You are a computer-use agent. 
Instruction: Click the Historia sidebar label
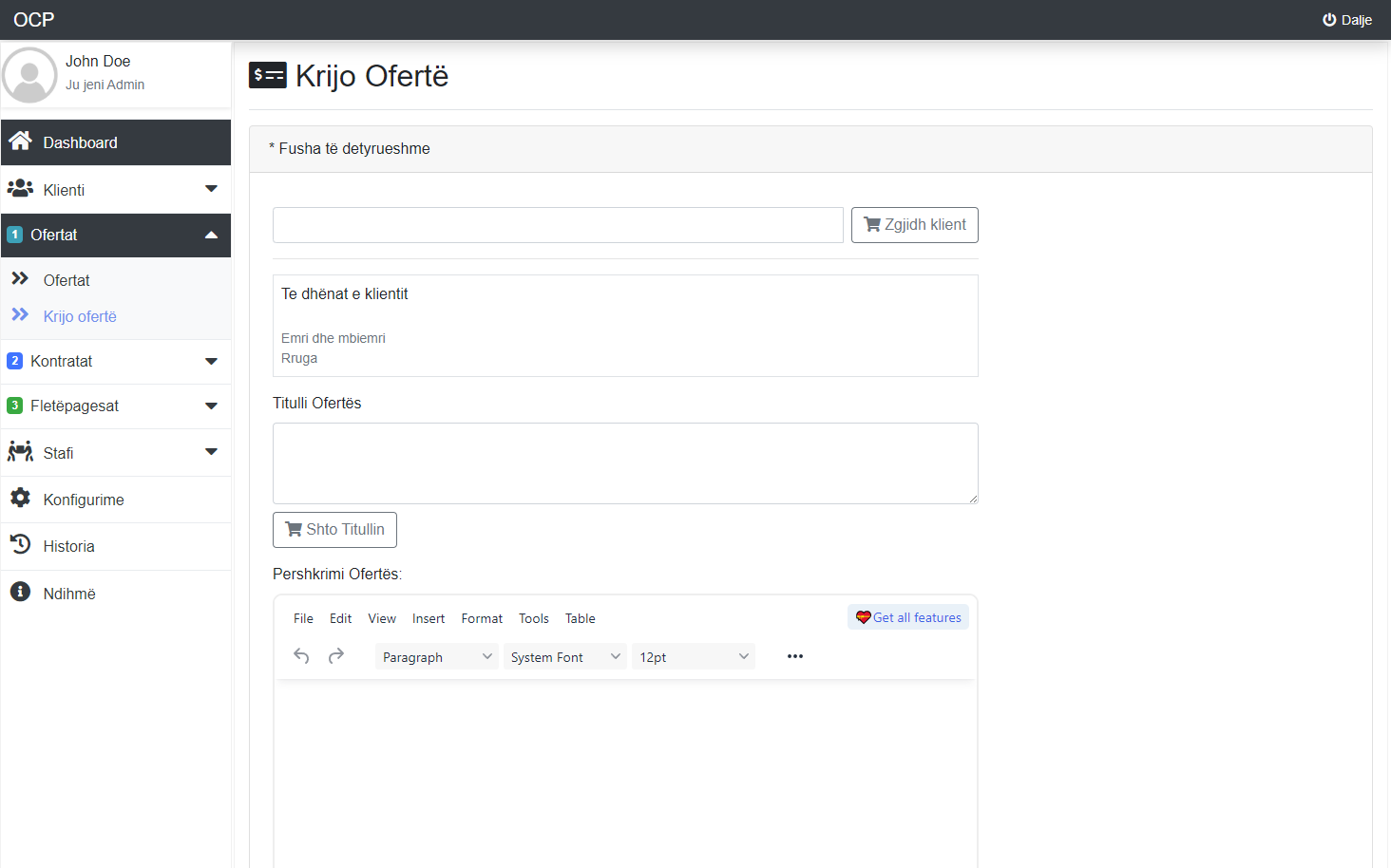[68, 546]
